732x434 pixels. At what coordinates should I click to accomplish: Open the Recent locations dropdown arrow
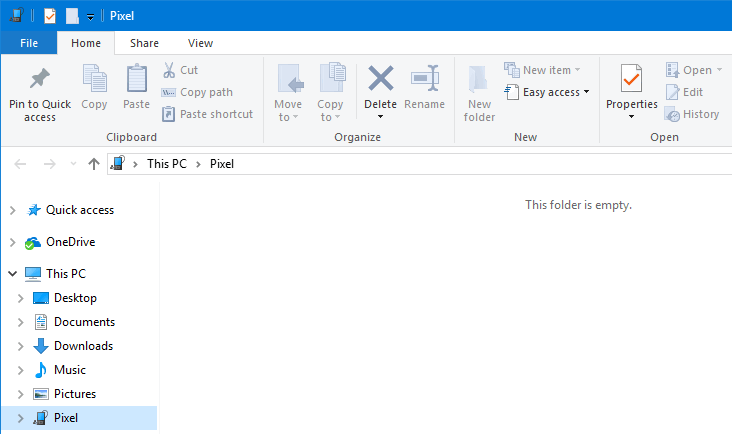tap(73, 164)
